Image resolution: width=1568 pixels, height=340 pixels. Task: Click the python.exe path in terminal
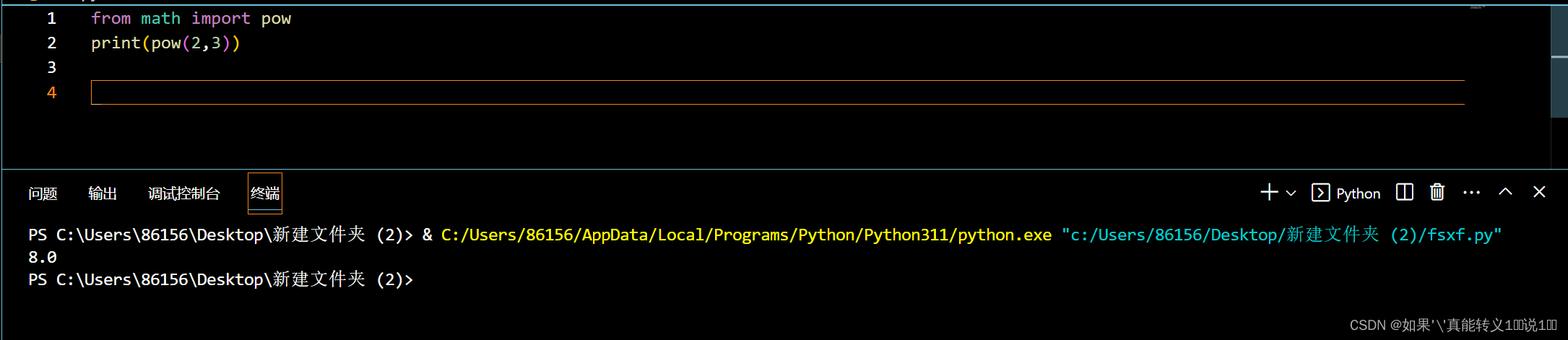(745, 235)
